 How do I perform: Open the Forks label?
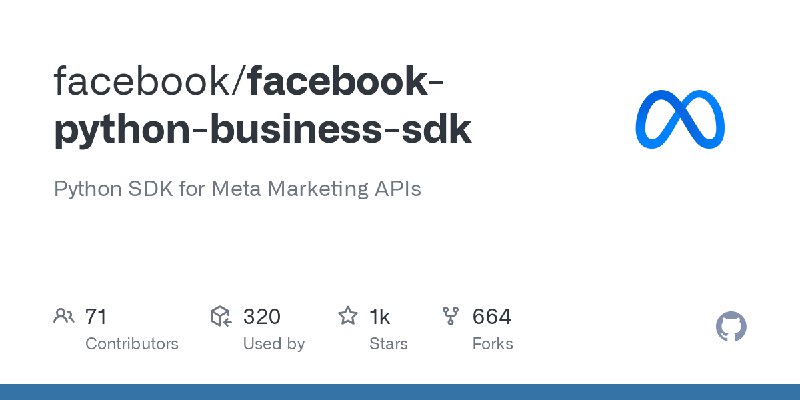pos(493,344)
